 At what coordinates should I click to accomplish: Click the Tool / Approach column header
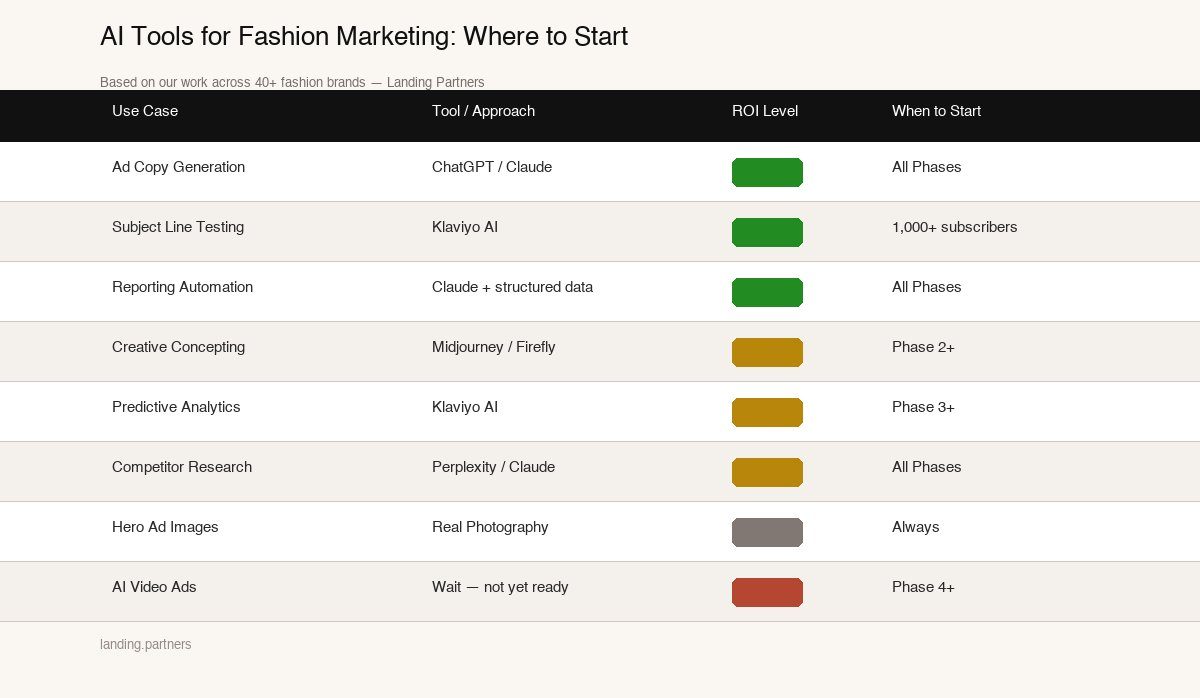[x=483, y=111]
